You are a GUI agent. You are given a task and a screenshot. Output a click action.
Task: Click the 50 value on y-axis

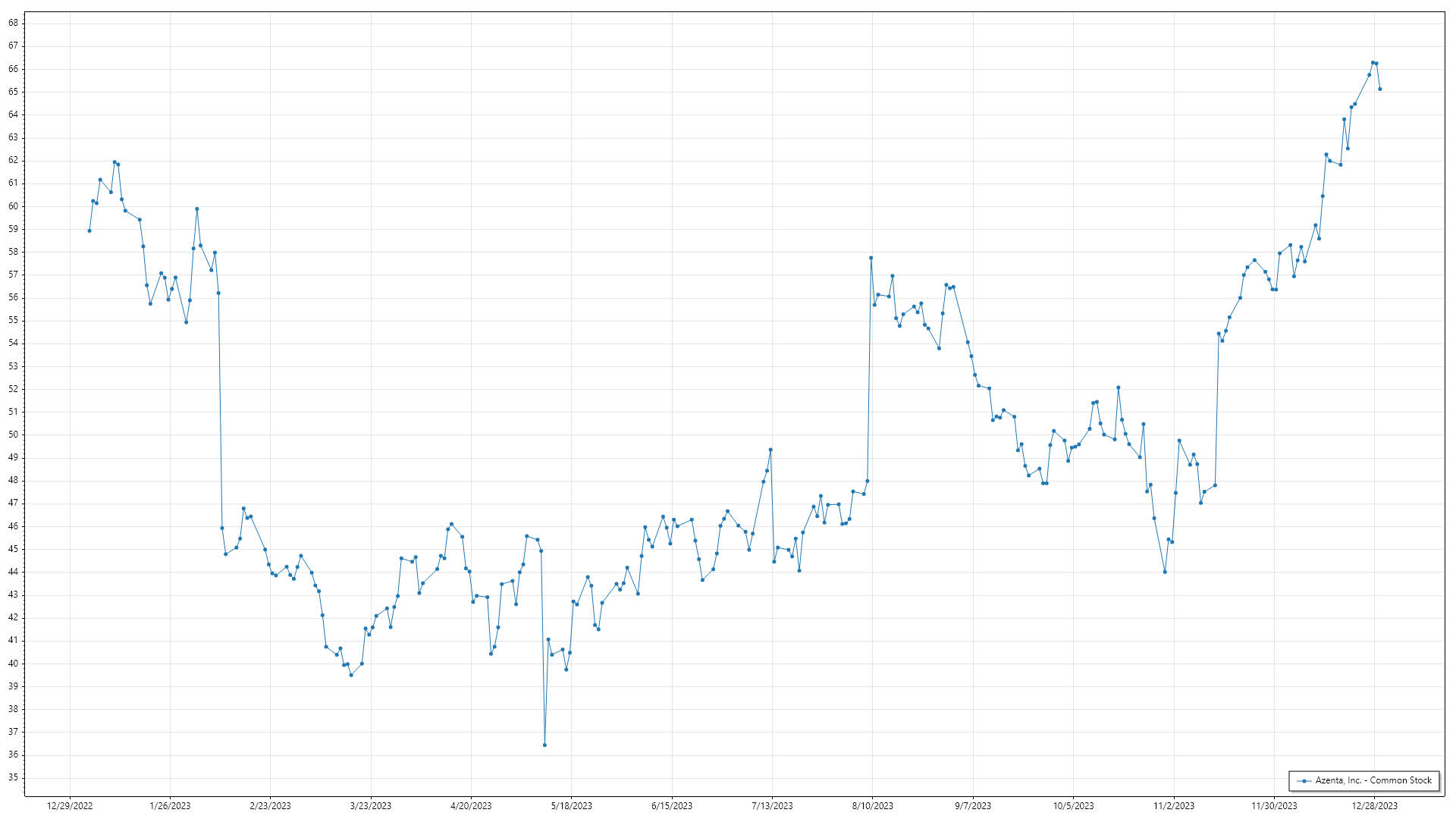click(x=14, y=435)
